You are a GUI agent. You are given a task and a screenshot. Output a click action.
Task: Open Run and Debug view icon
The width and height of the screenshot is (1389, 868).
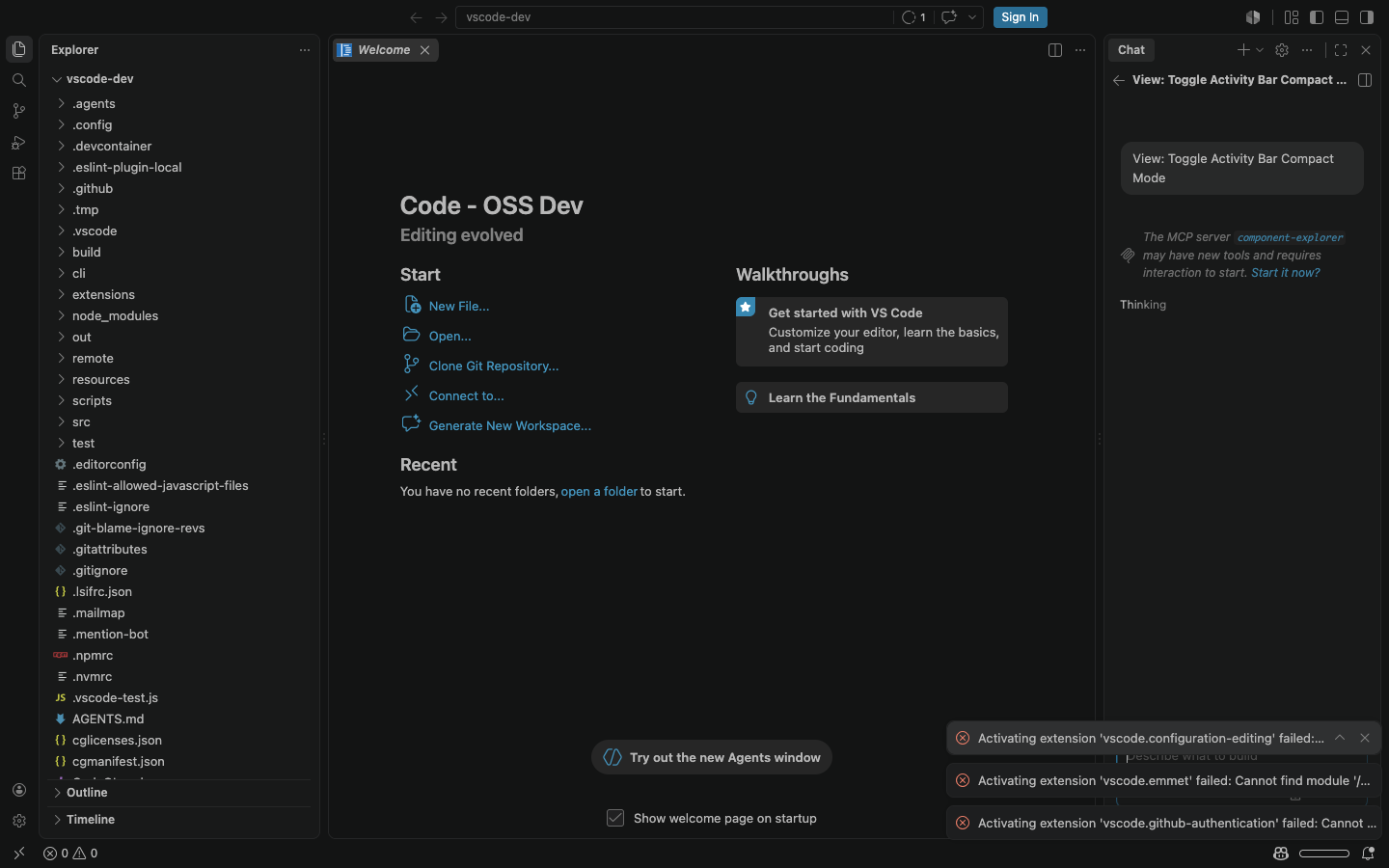[x=18, y=143]
